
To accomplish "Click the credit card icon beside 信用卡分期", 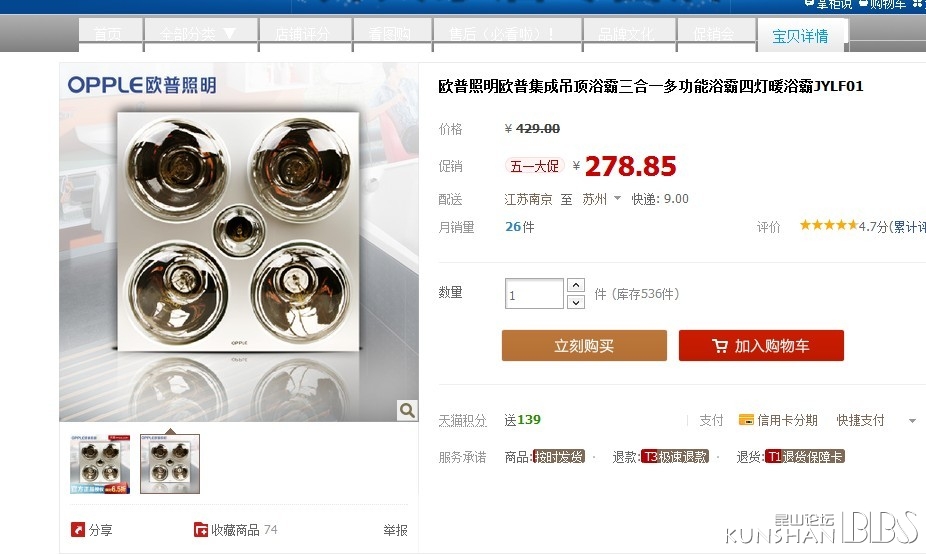I will (x=746, y=420).
